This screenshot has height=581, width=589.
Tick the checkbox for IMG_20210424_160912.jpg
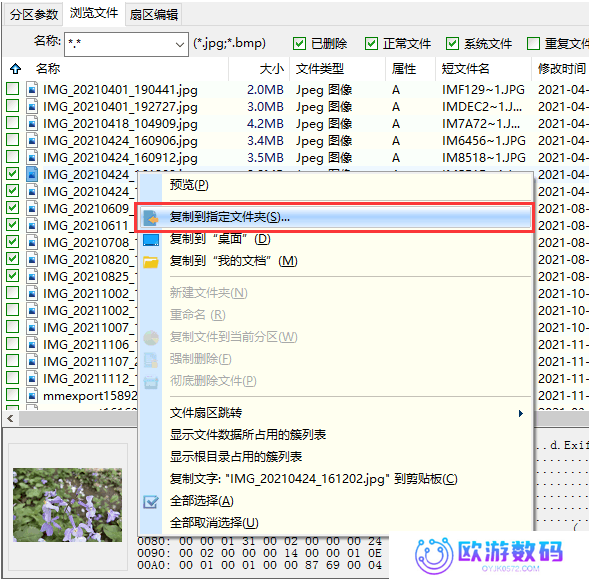[x=13, y=157]
